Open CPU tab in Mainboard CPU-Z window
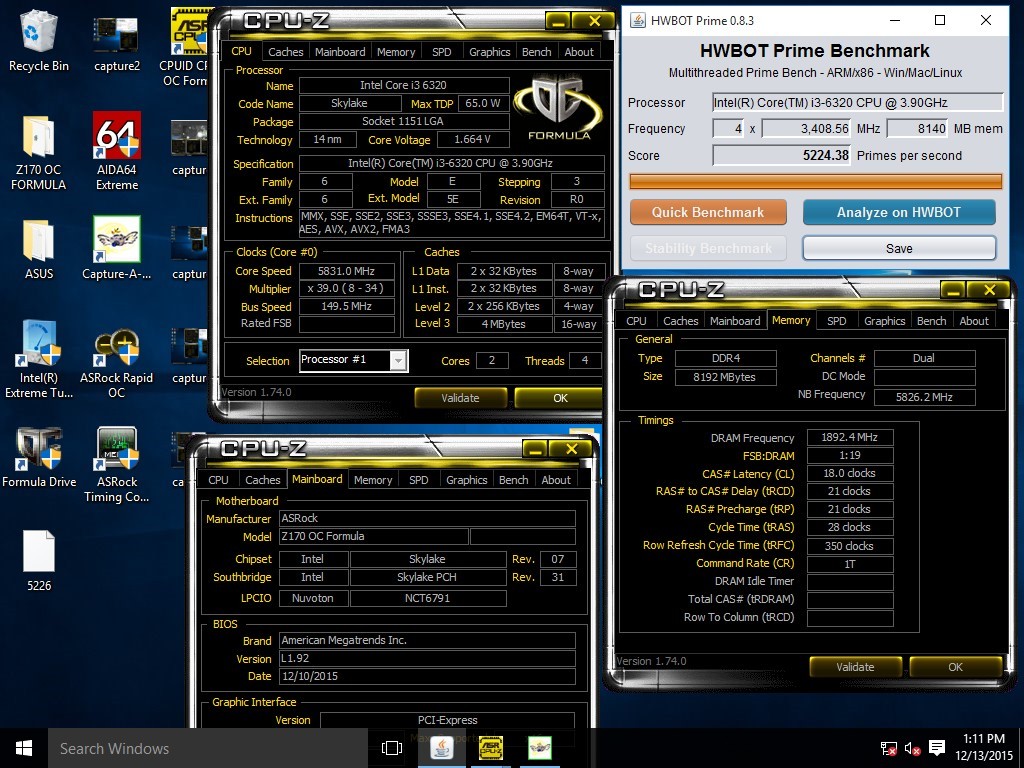 click(x=218, y=479)
